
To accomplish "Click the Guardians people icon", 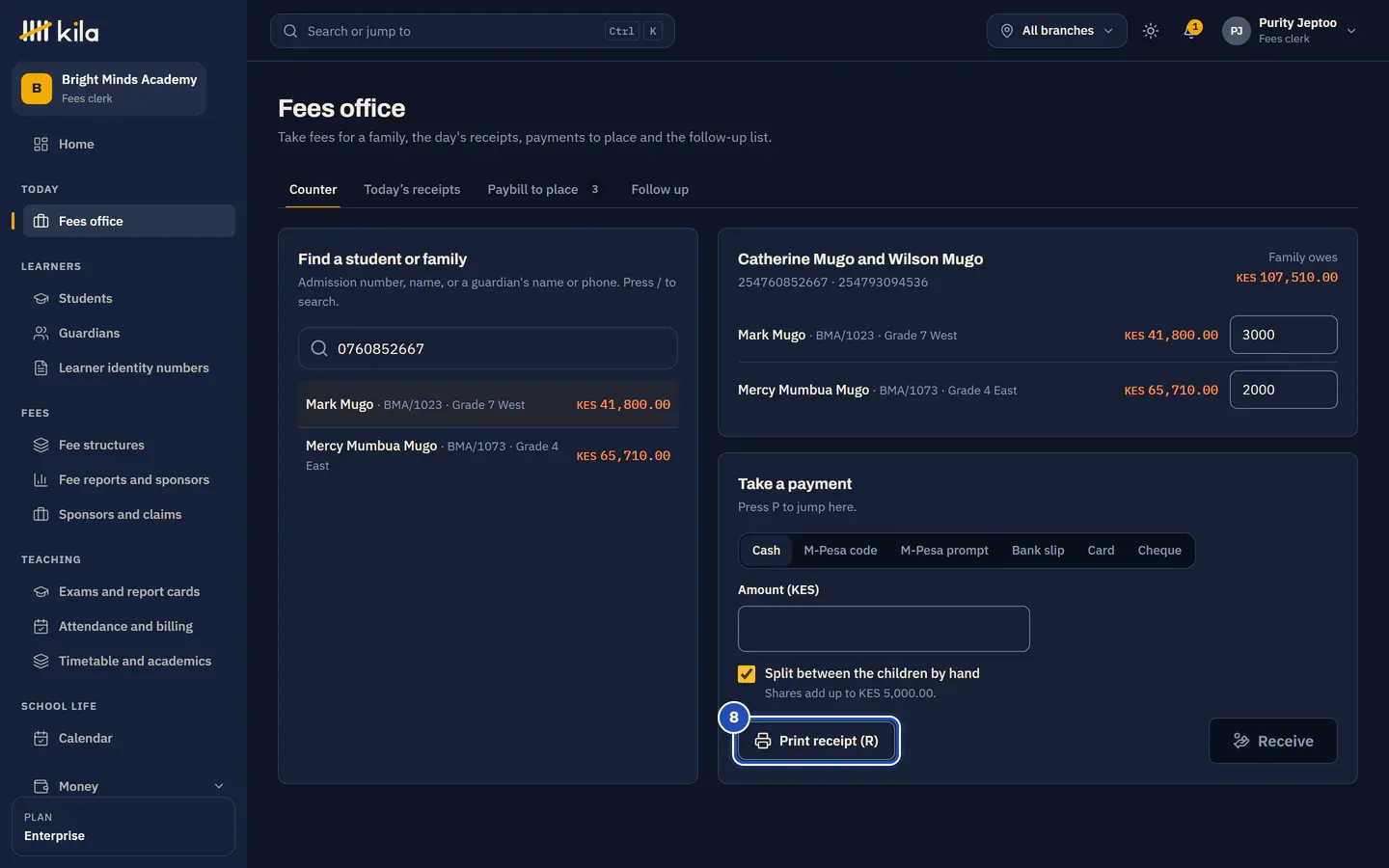I will [41, 333].
